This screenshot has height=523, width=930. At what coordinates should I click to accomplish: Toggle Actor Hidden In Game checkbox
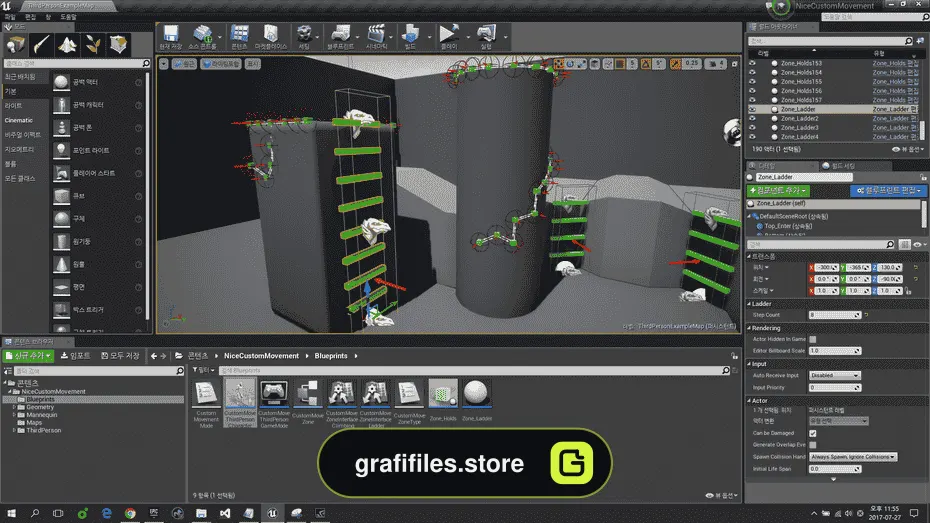(813, 339)
